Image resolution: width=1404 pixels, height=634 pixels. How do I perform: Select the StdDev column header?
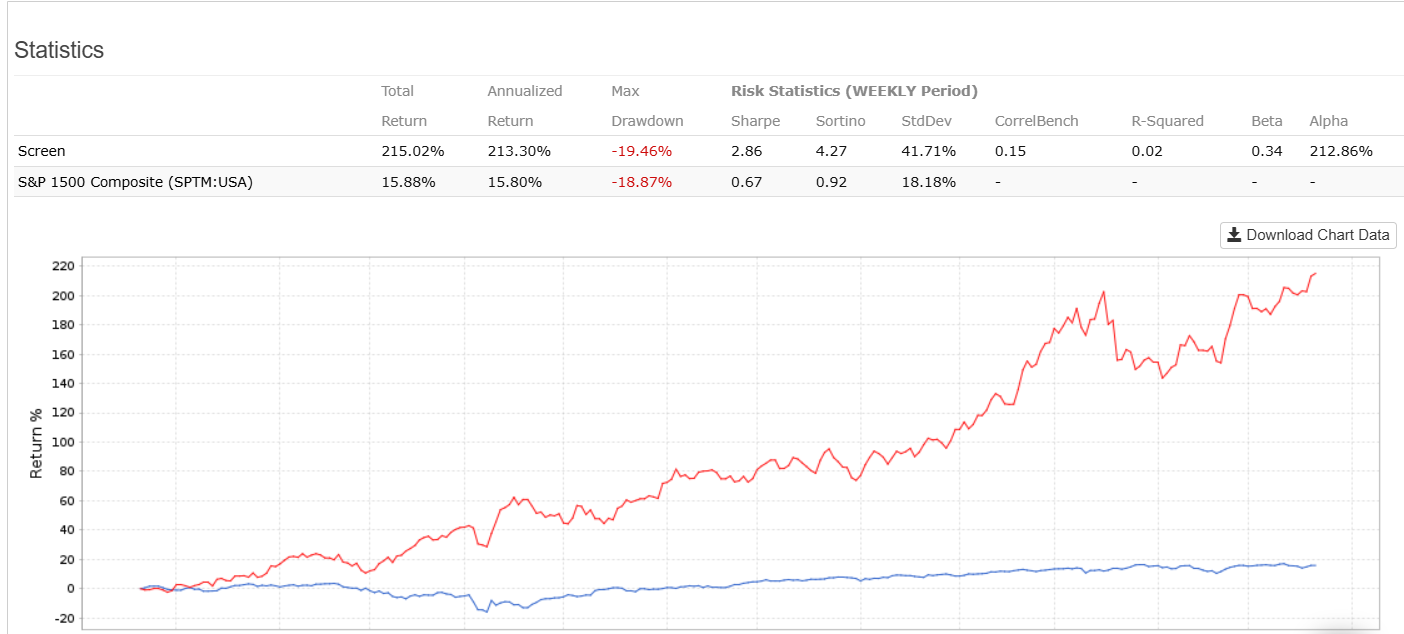coord(928,121)
